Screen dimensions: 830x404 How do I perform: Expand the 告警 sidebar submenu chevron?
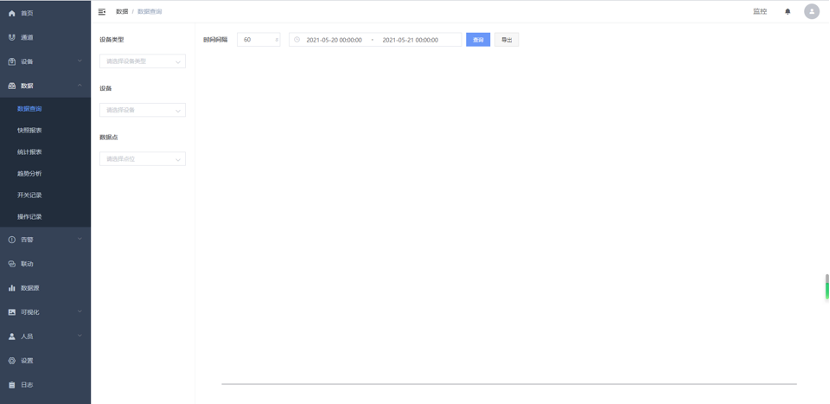(80, 239)
